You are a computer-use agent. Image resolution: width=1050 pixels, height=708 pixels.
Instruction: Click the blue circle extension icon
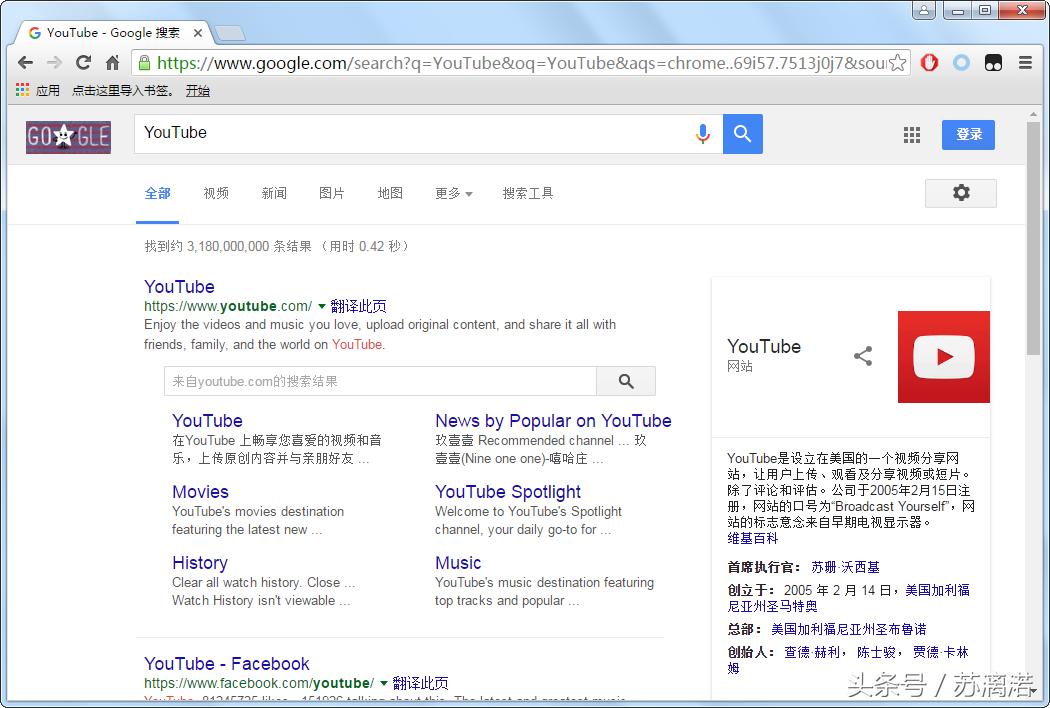961,62
